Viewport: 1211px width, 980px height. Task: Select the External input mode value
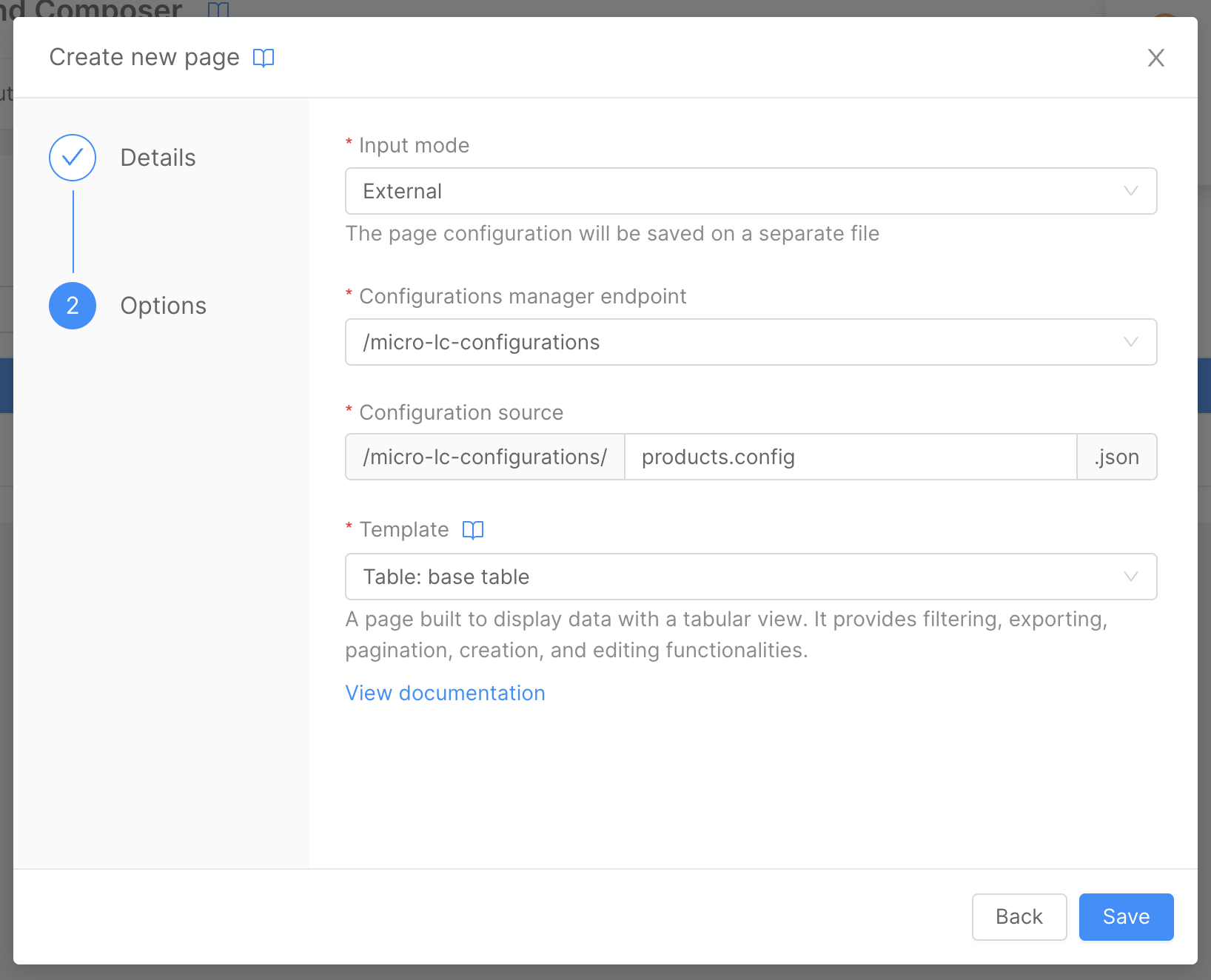402,191
